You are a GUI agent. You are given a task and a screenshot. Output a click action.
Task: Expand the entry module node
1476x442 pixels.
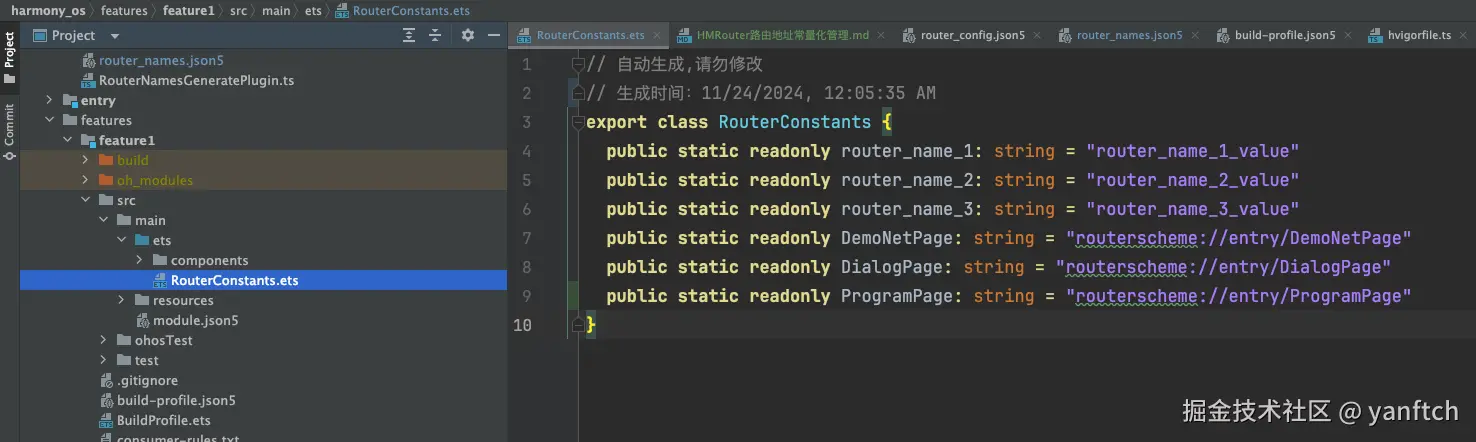tap(49, 100)
